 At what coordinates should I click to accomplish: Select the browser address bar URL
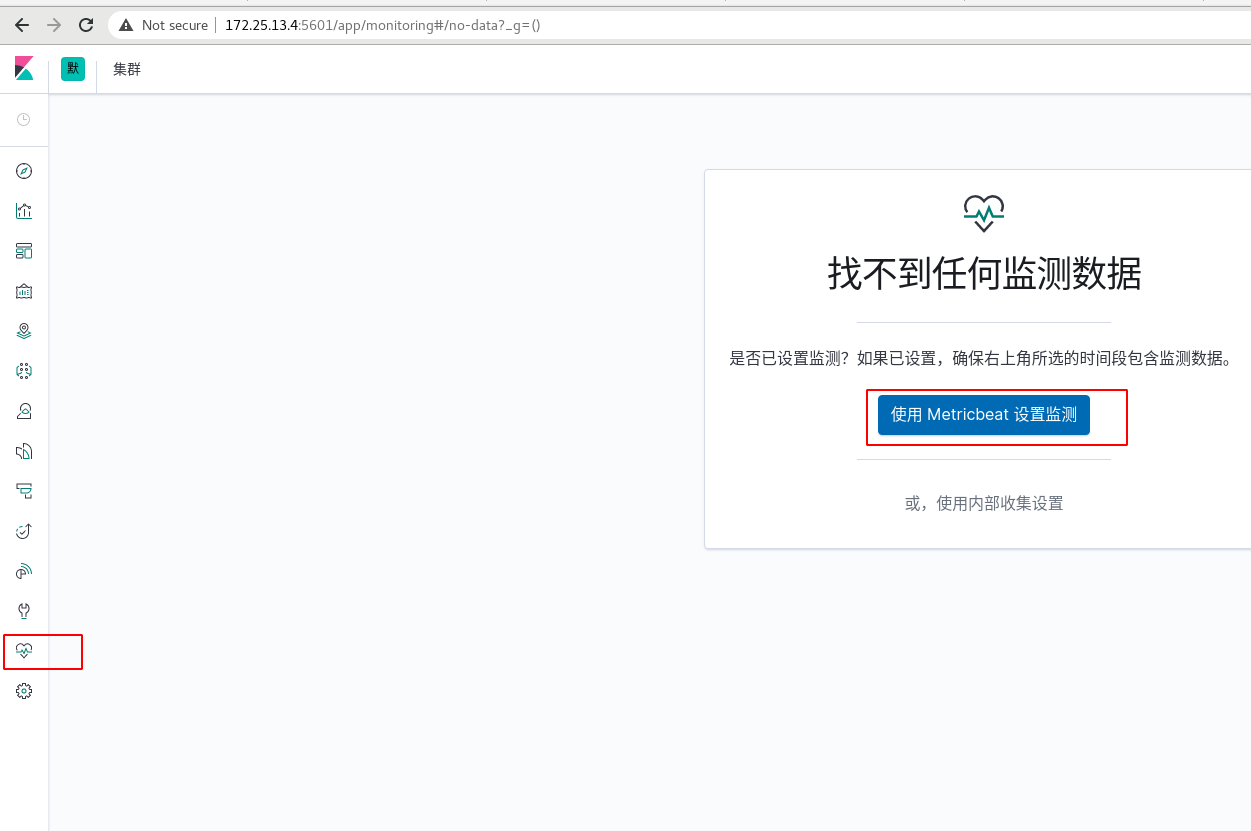(x=382, y=25)
